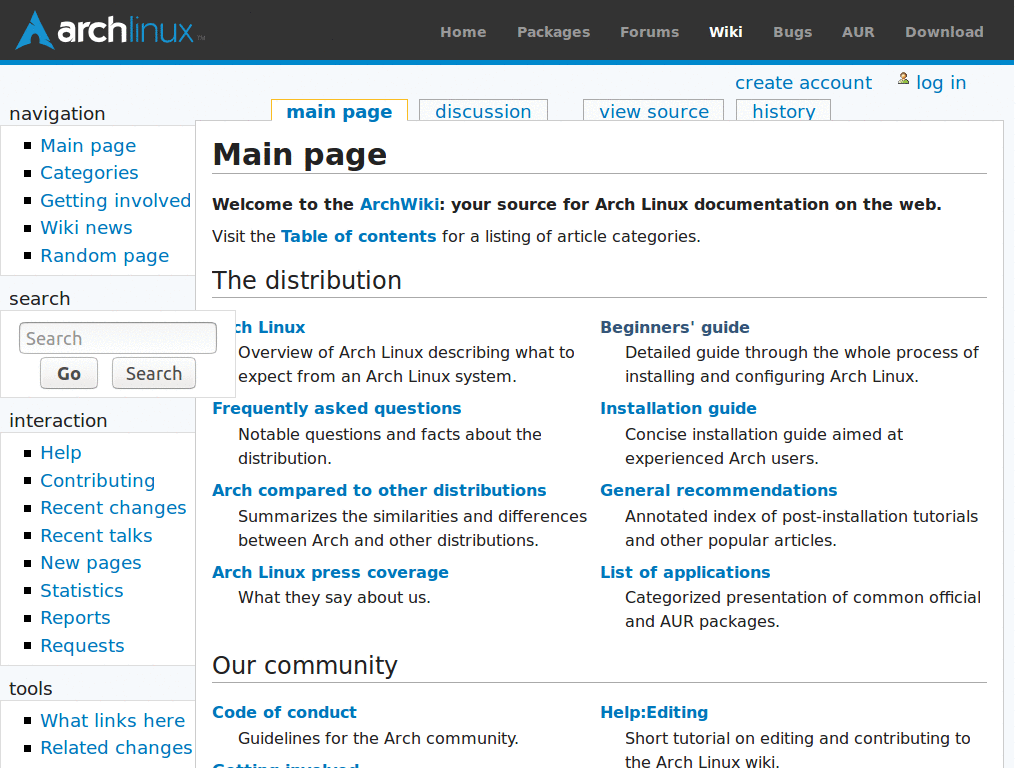Open What links here in tools
Viewport: 1024px width, 768px height.
(112, 720)
